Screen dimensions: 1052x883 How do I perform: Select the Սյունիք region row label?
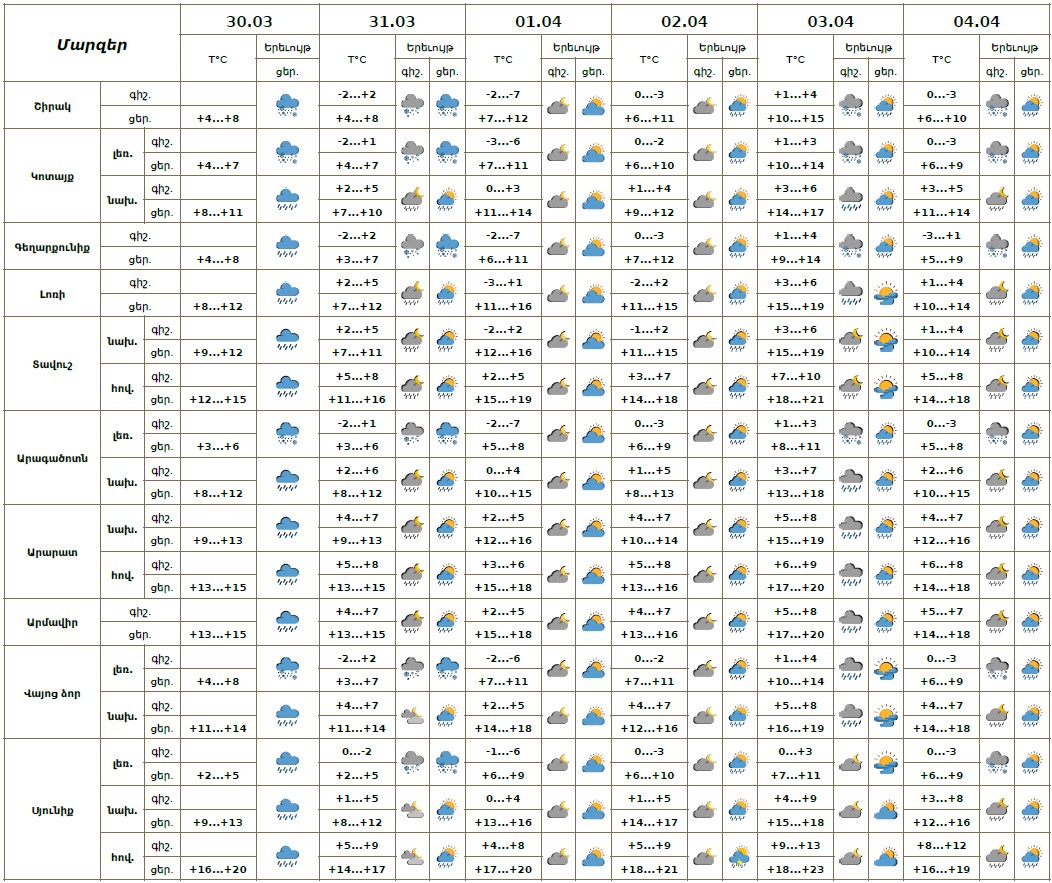(52, 810)
